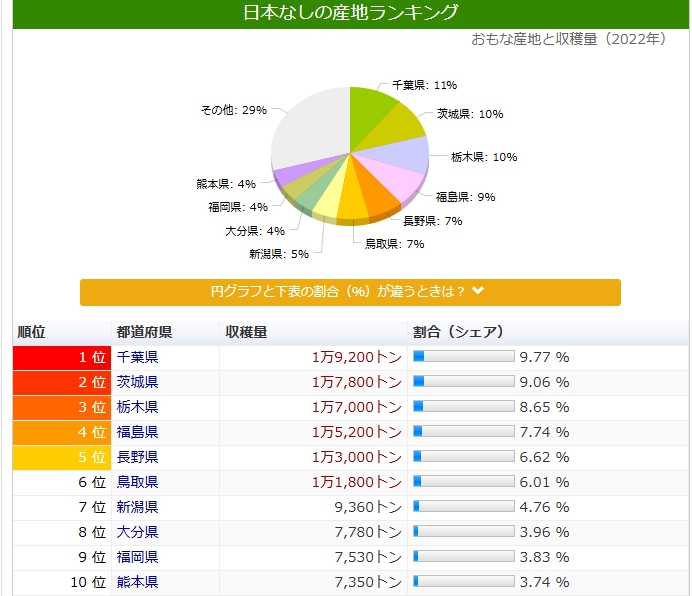This screenshot has width=692, height=596.
Task: Click the red 1 位 rank cell
Action: pos(60,357)
